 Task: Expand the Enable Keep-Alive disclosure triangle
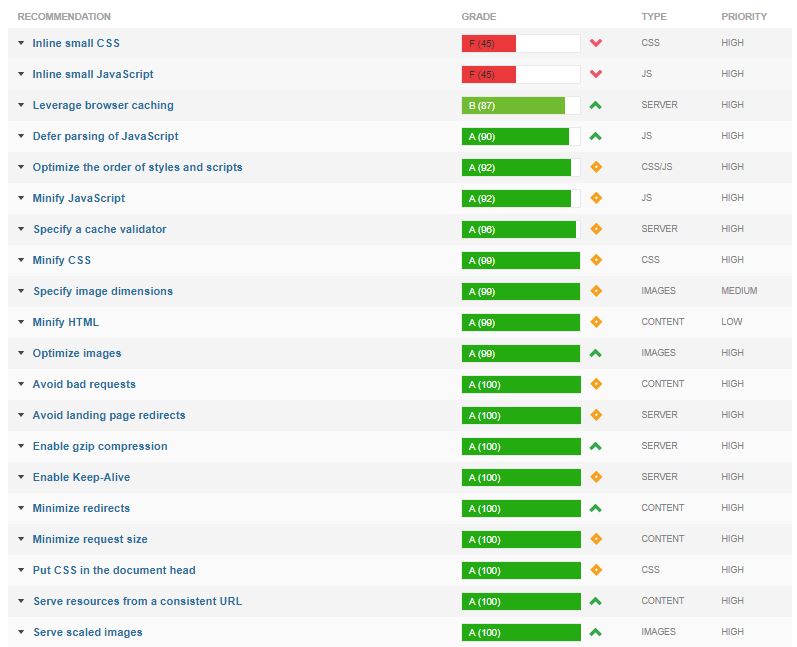click(x=21, y=477)
